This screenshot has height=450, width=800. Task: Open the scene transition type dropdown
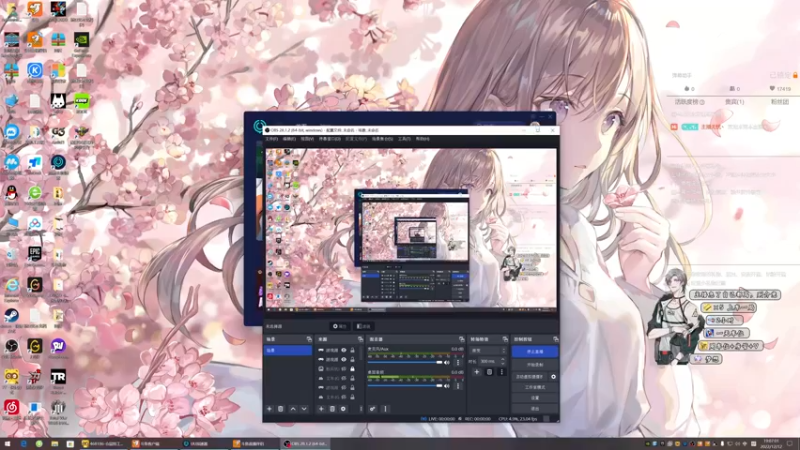coord(488,351)
